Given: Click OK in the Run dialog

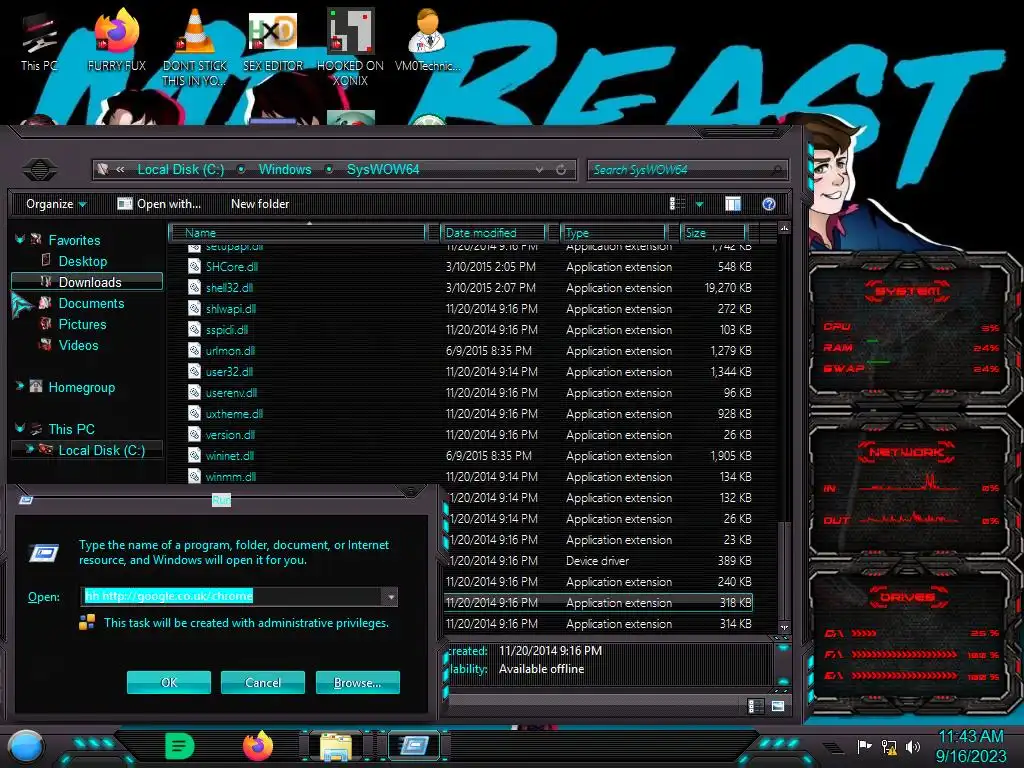Looking at the screenshot, I should click(x=168, y=682).
